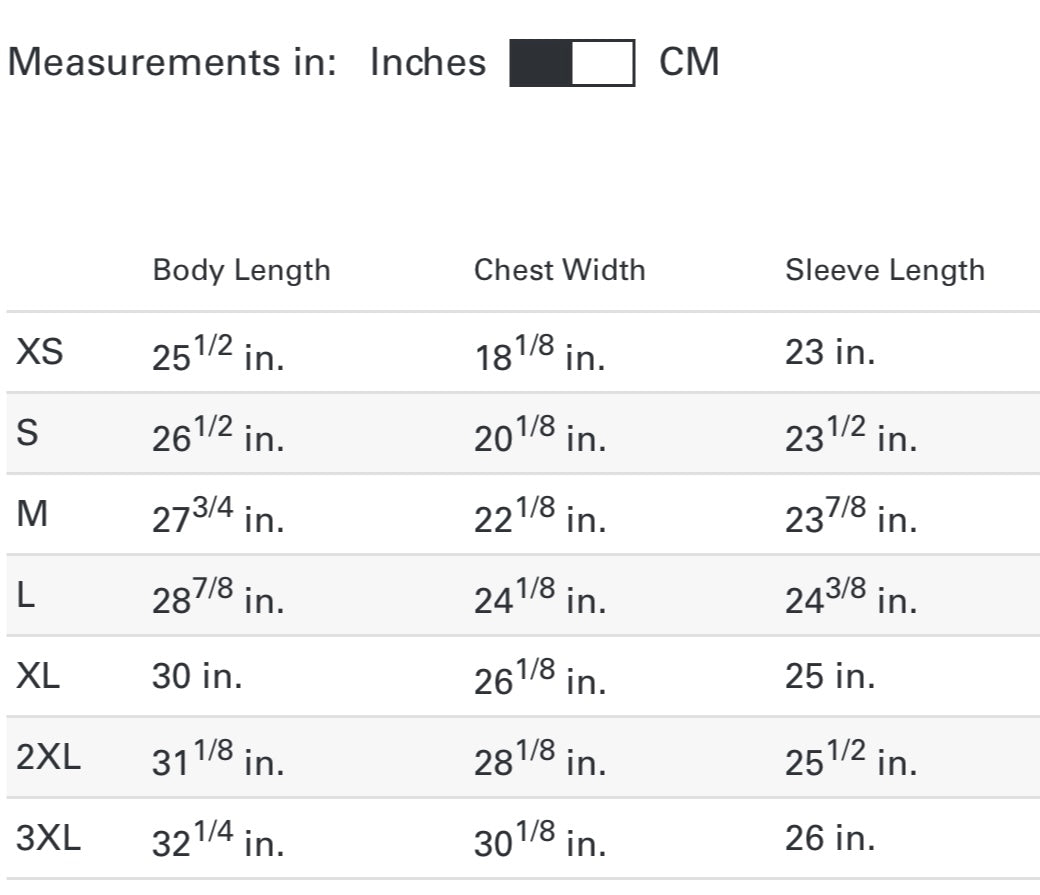Select the 3XL size row label
Screen dimensions: 1040x895
tap(48, 839)
